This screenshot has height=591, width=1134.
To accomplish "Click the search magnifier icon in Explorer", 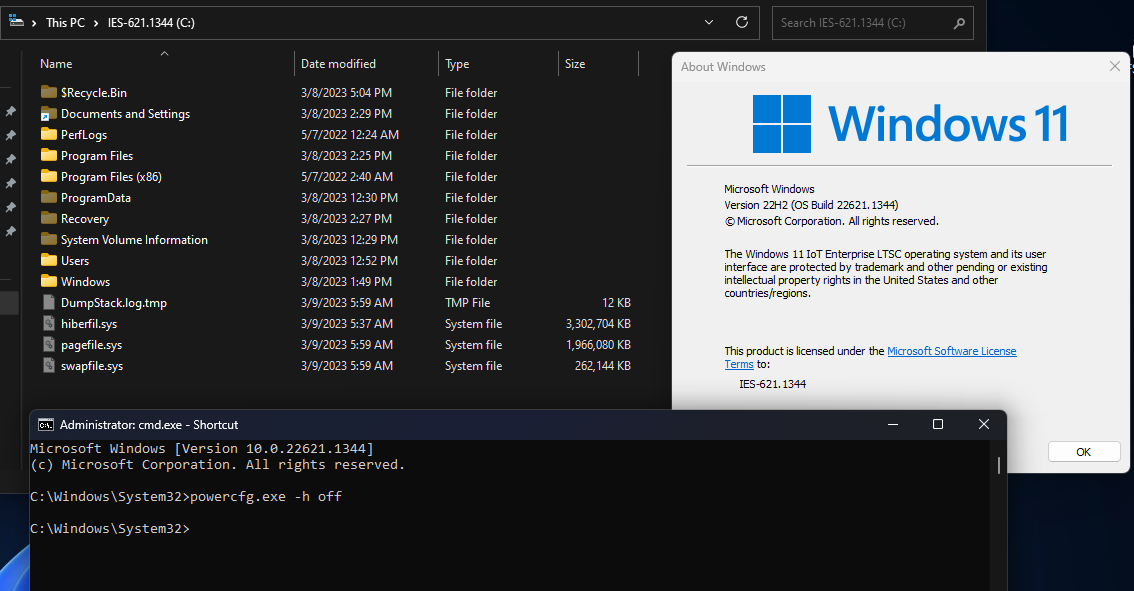I will click(x=959, y=23).
